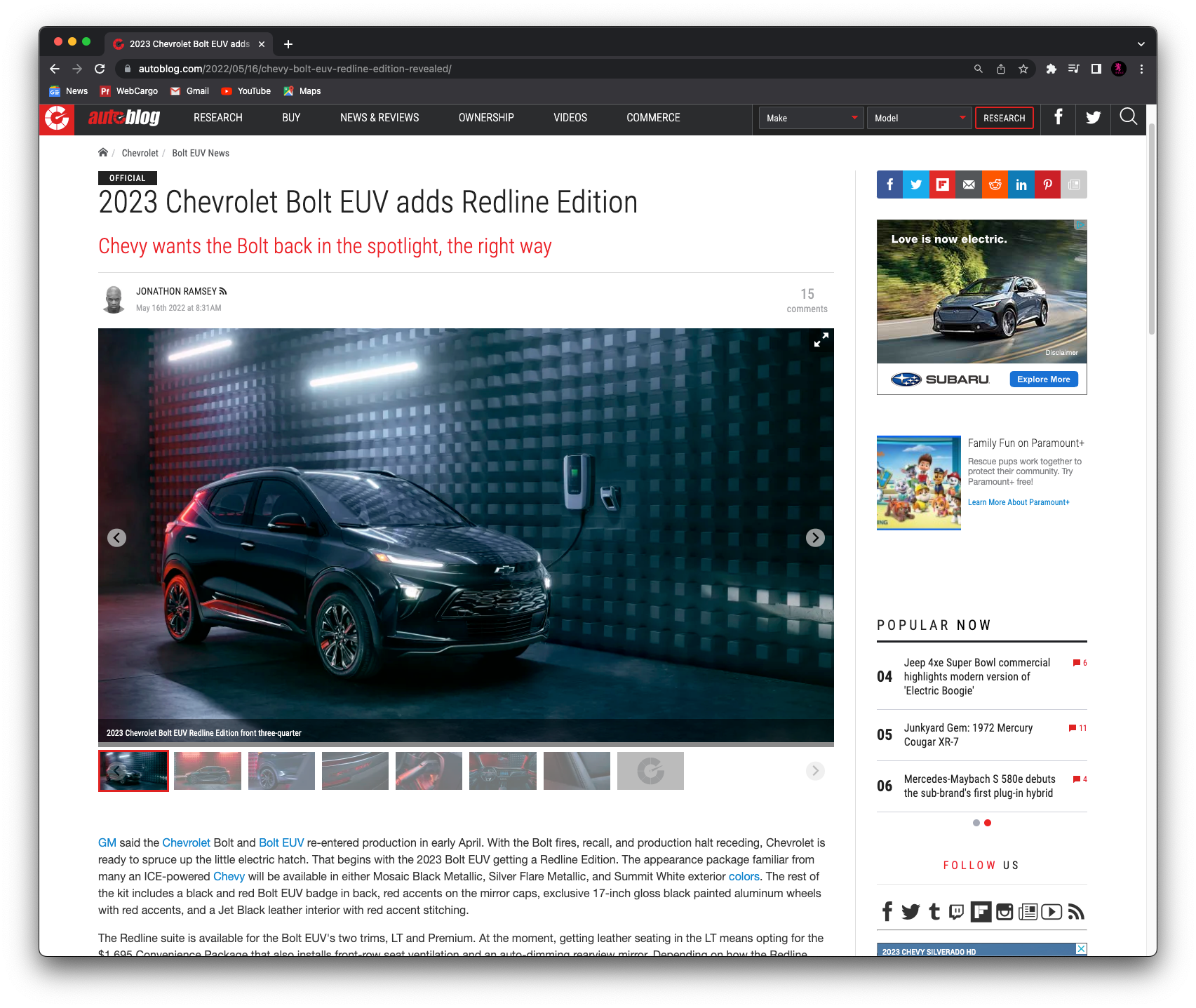Open Autoblog Facebook page from header
Viewport: 1196px width, 1008px height.
click(x=1059, y=117)
